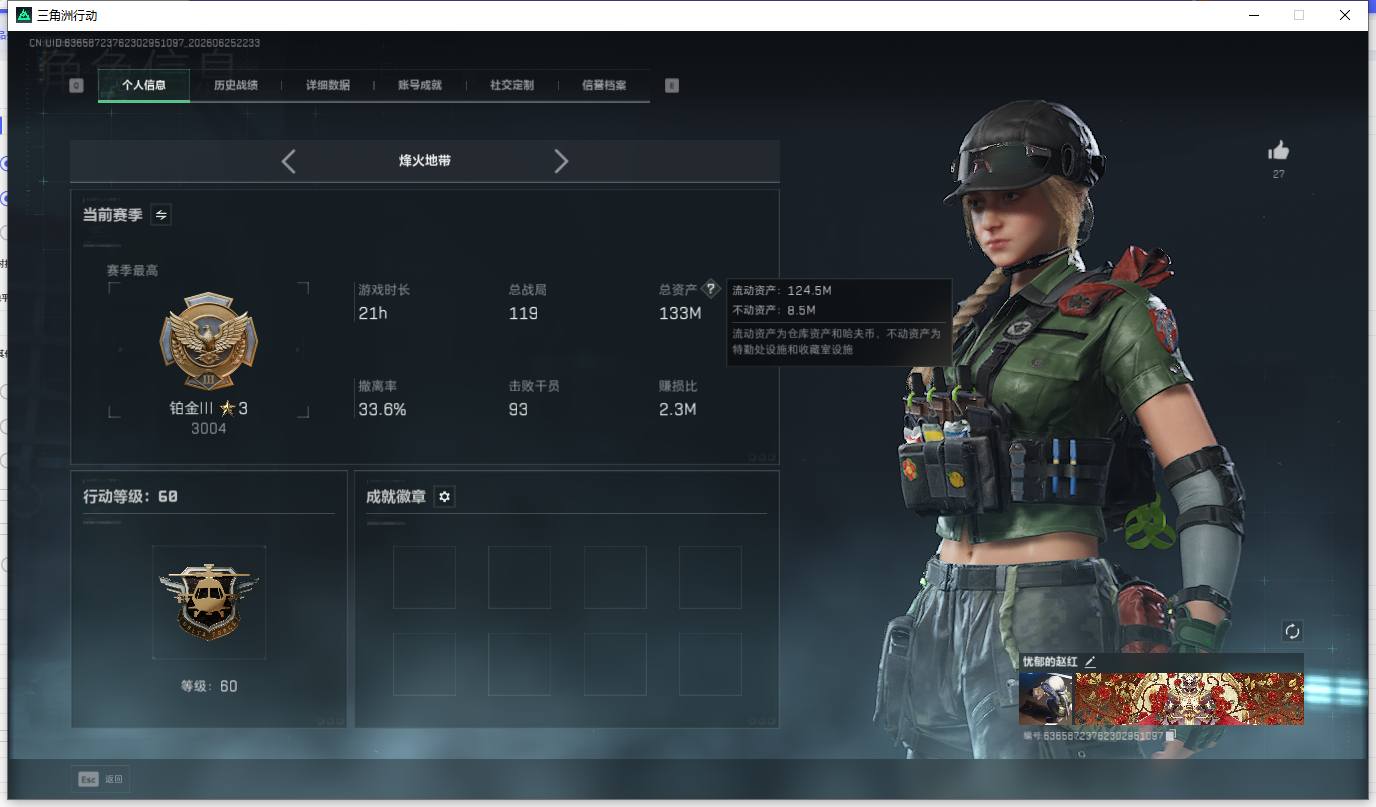The image size is (1376, 807).
Task: Select the first empty achievement badge slot
Action: point(424,577)
